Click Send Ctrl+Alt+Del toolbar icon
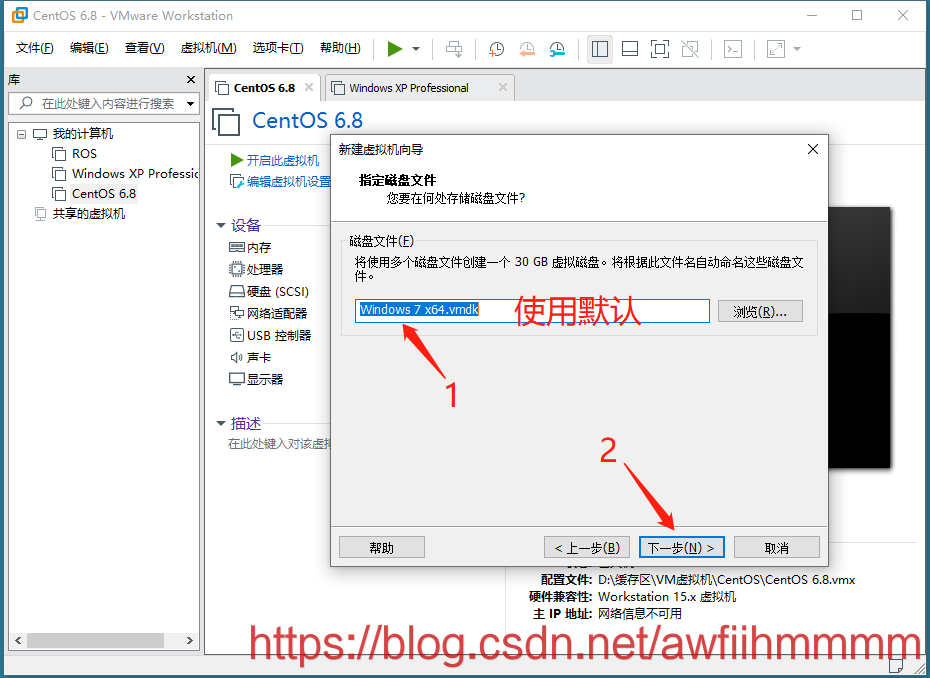This screenshot has height=678, width=930. (454, 49)
